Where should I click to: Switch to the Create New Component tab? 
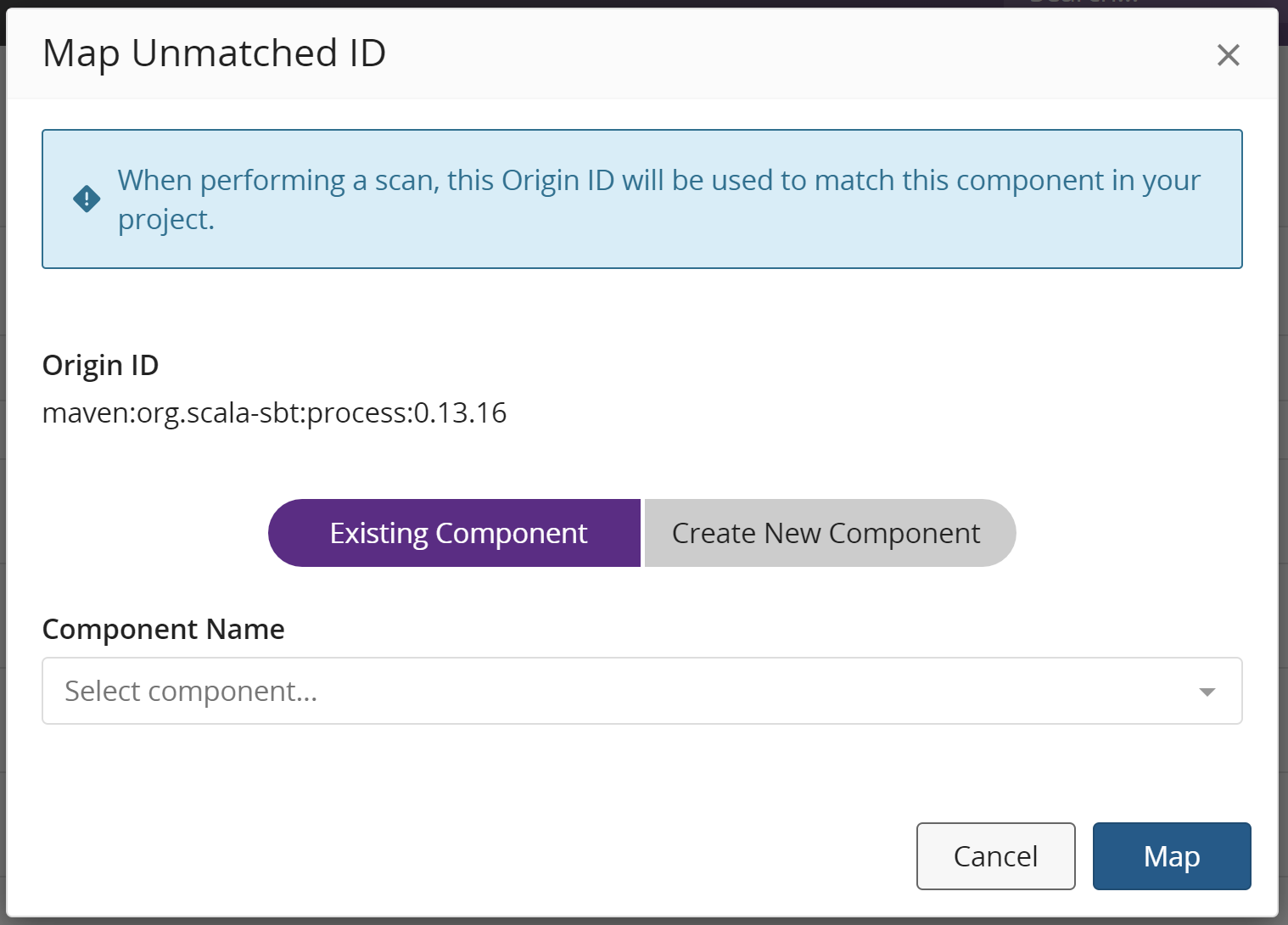(826, 533)
